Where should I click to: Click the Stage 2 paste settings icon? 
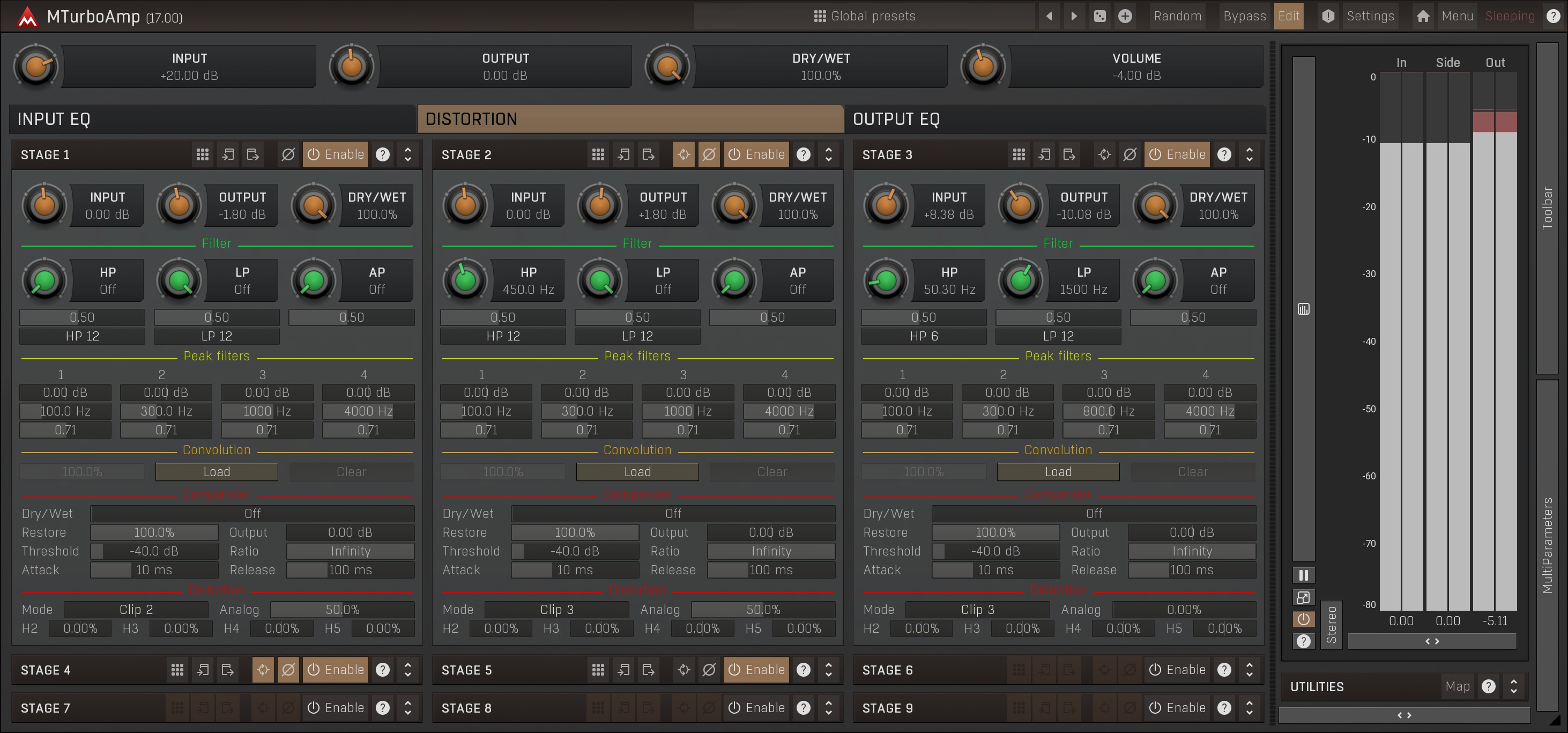[649, 154]
